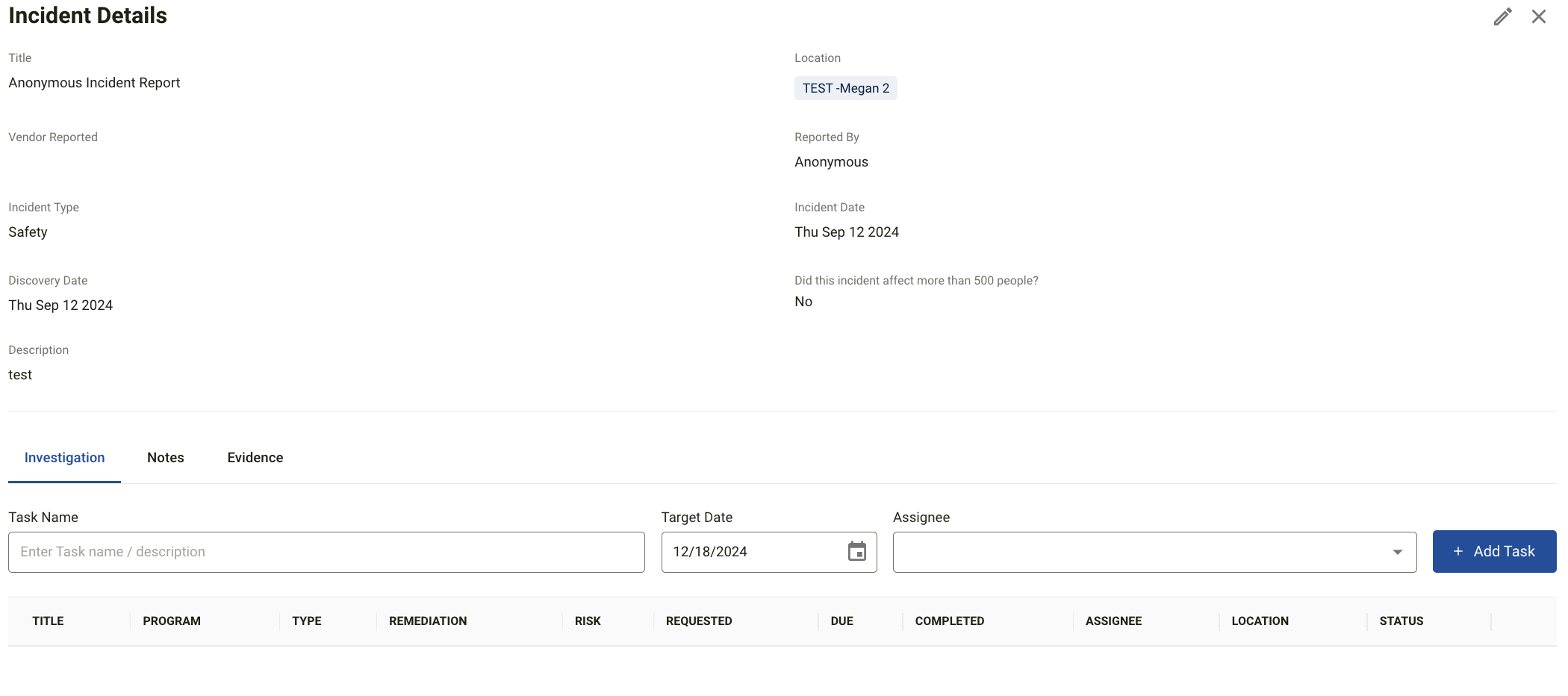Click the LOCATION column header

click(x=1260, y=621)
